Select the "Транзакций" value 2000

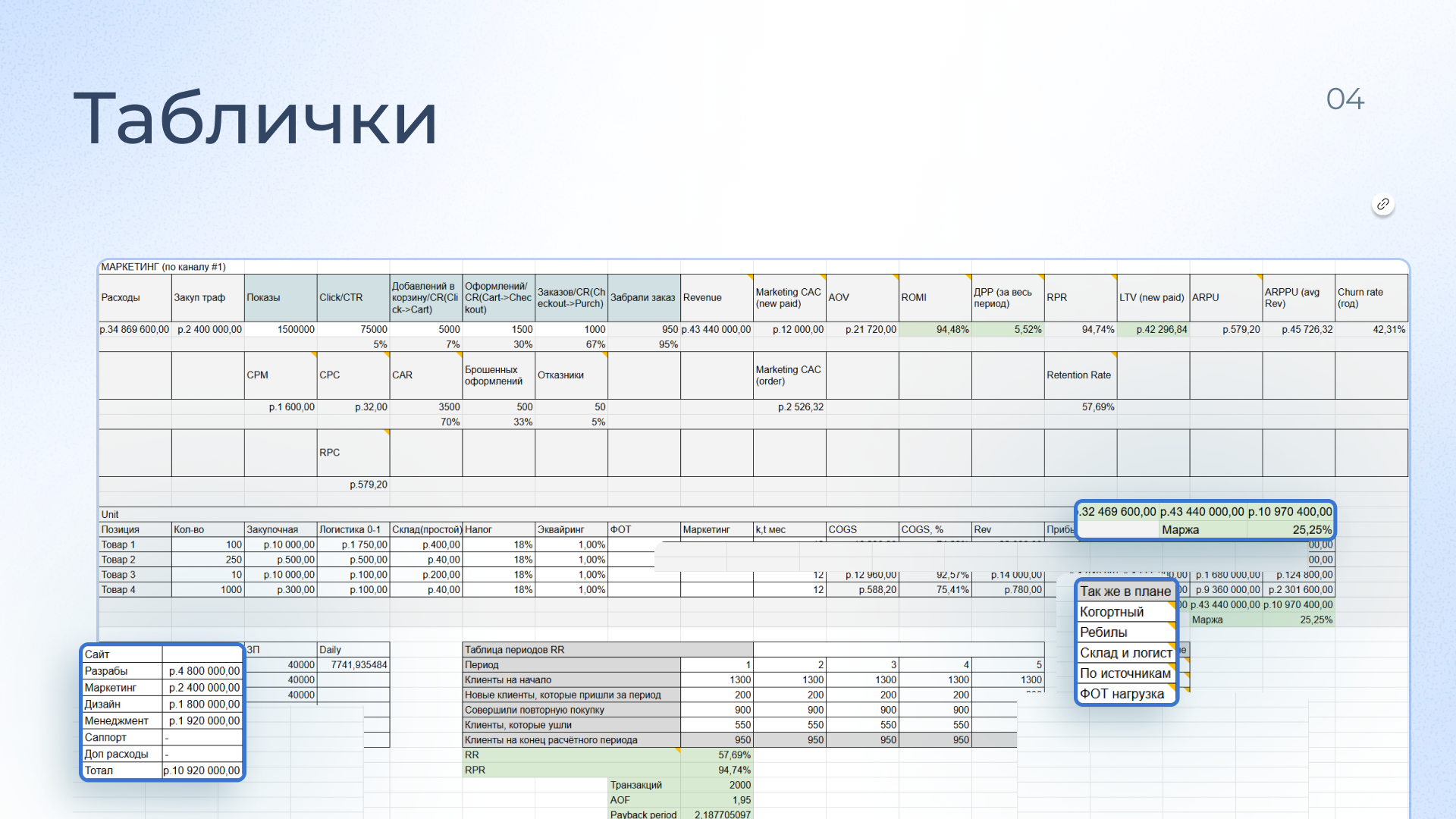717,786
